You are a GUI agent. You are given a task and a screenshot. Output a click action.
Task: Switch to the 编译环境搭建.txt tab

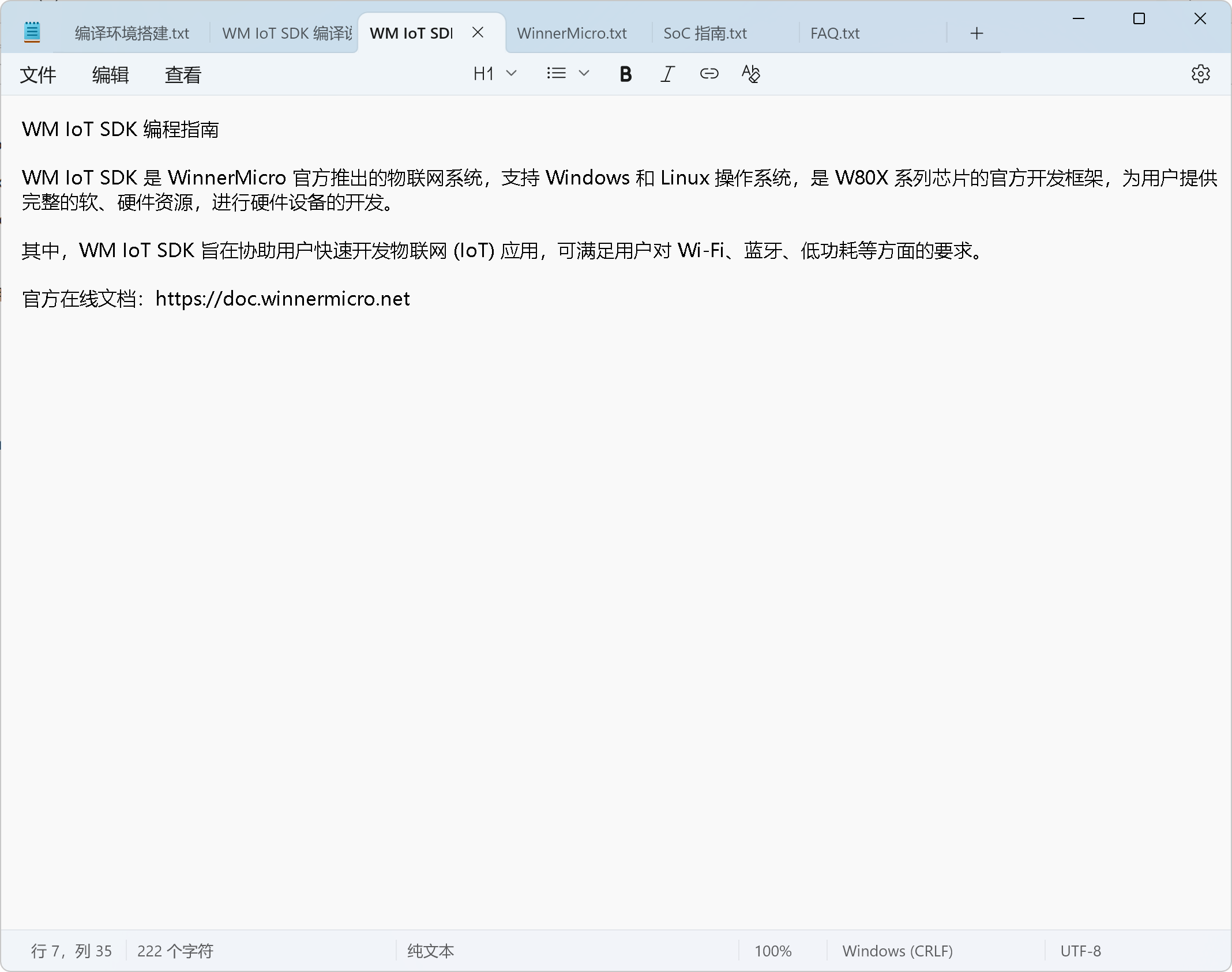(x=132, y=33)
